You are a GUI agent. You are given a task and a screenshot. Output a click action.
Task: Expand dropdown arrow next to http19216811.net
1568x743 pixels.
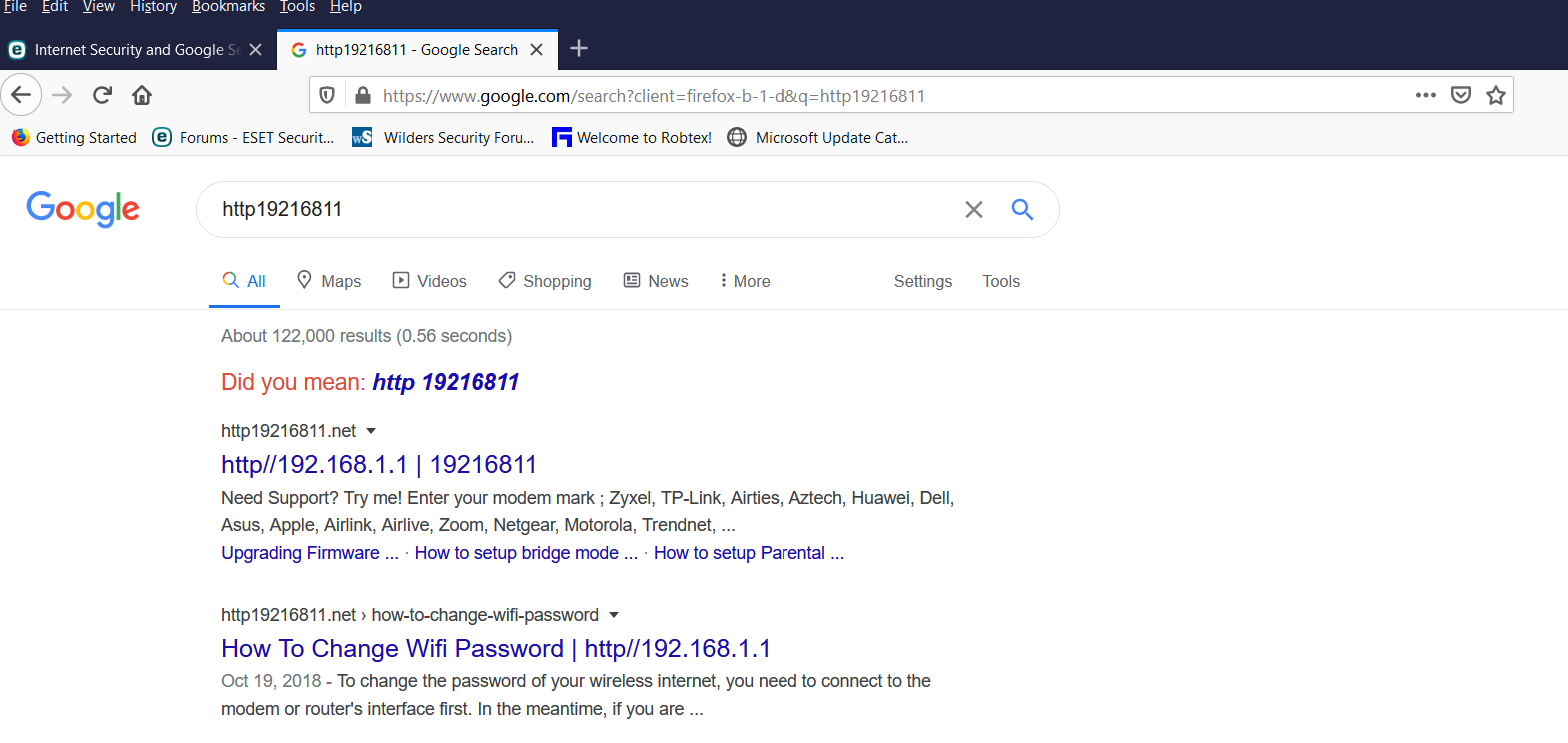pyautogui.click(x=371, y=431)
